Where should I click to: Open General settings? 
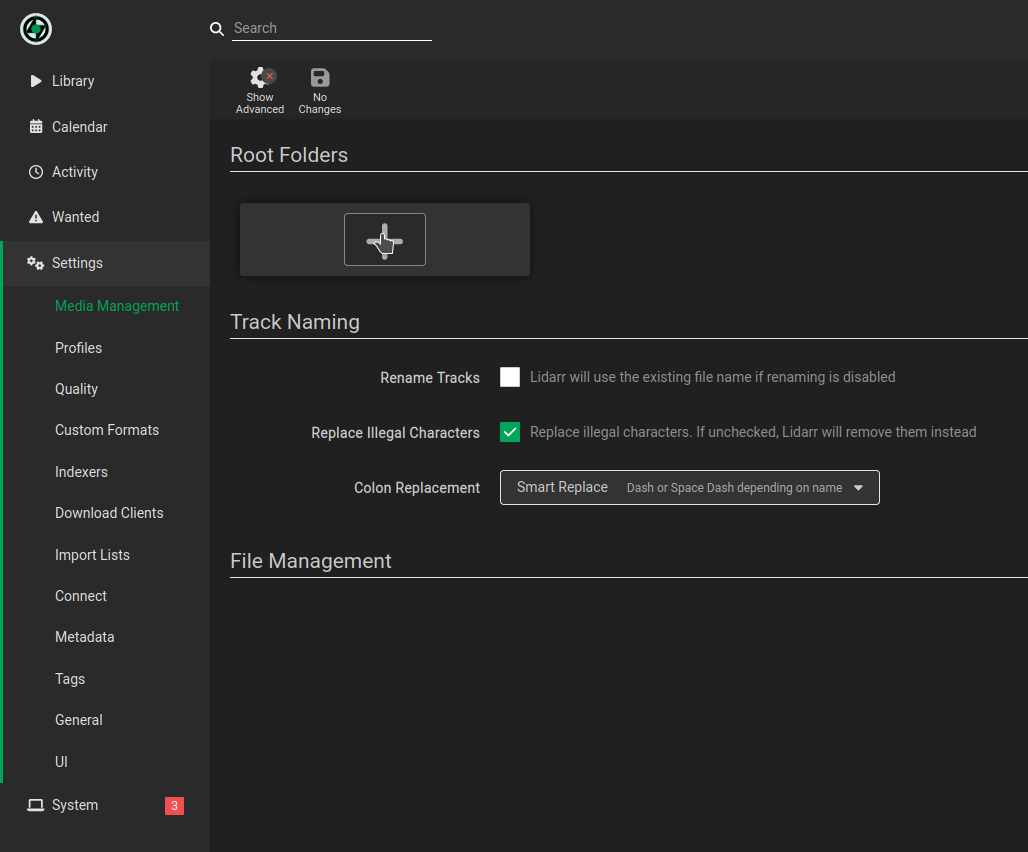click(79, 720)
